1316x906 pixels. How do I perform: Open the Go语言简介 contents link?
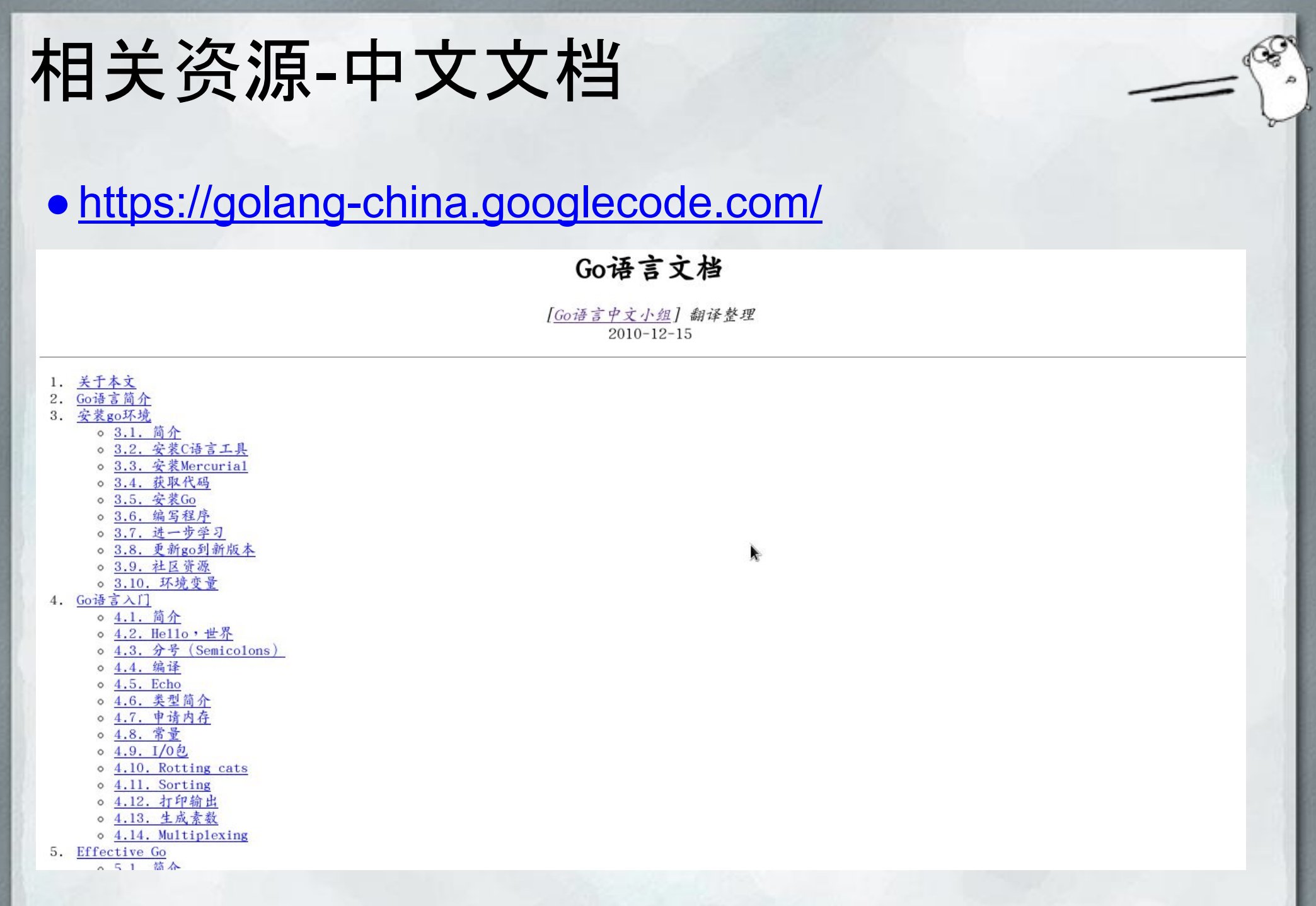tap(113, 399)
